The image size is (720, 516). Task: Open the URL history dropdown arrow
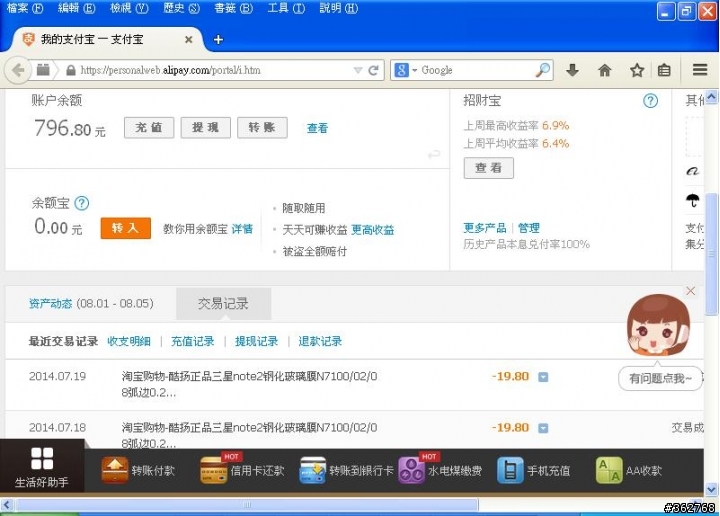point(358,70)
